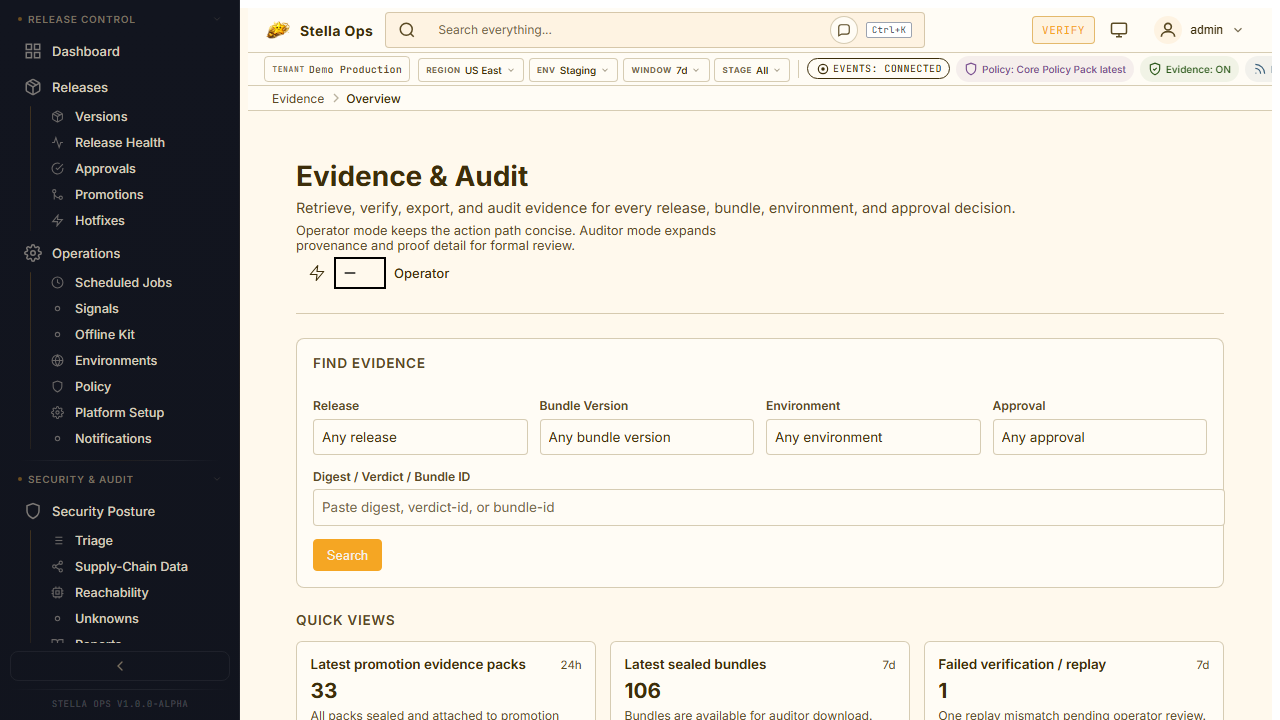Collapse the Release Control section chevron
This screenshot has height=720, width=1280.
(x=217, y=19)
